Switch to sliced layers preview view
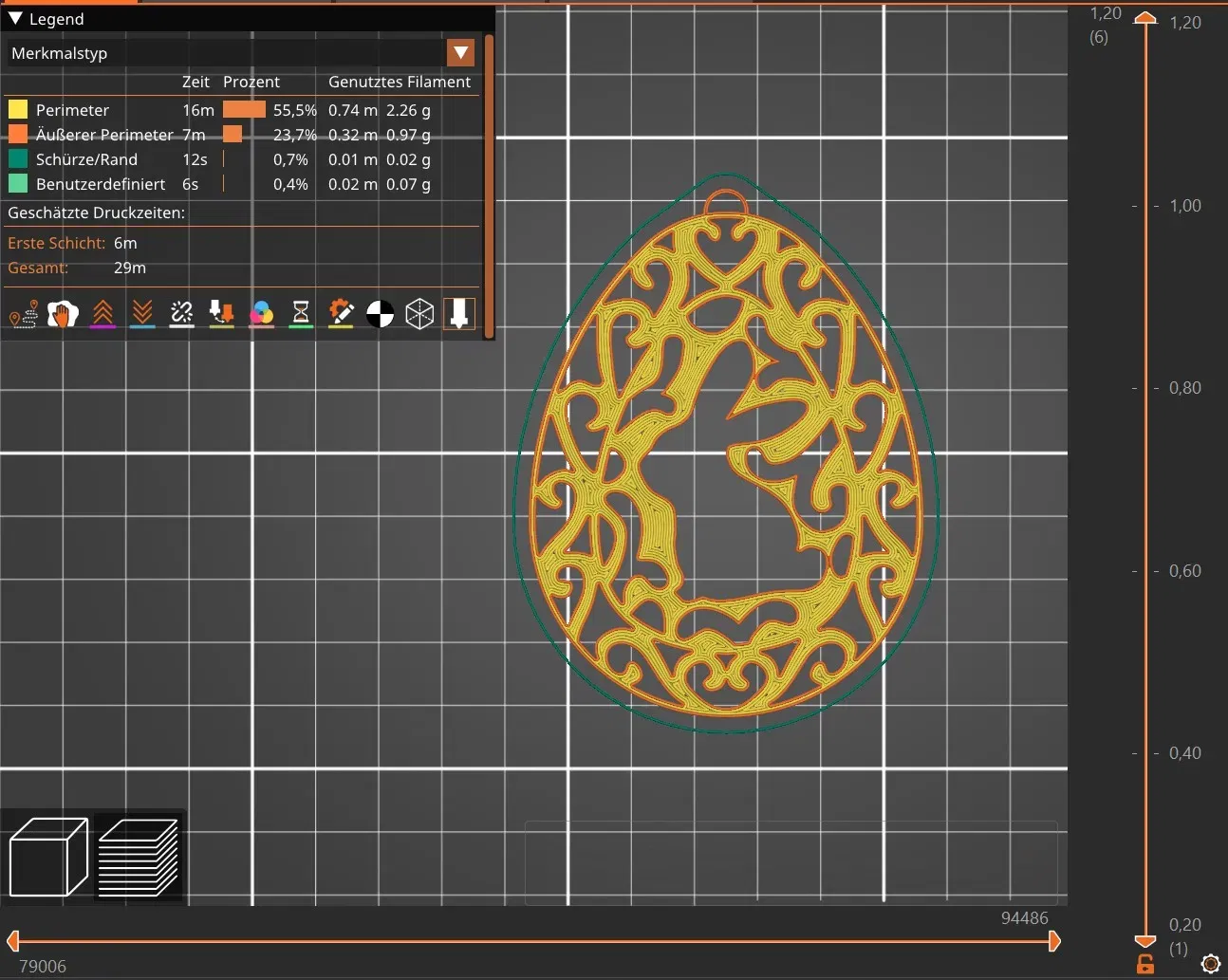 point(139,857)
